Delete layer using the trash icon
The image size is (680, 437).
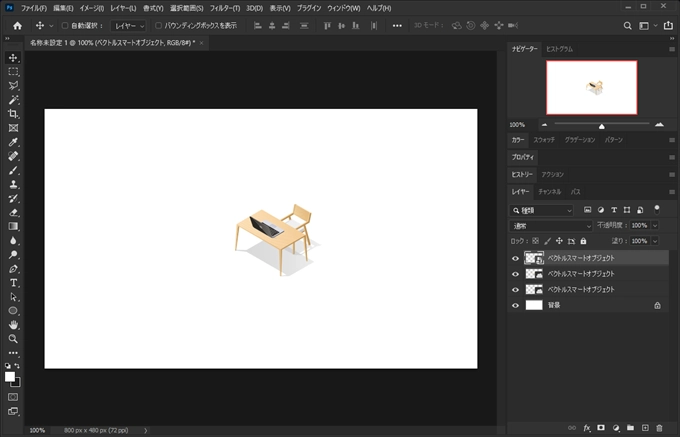(x=659, y=427)
